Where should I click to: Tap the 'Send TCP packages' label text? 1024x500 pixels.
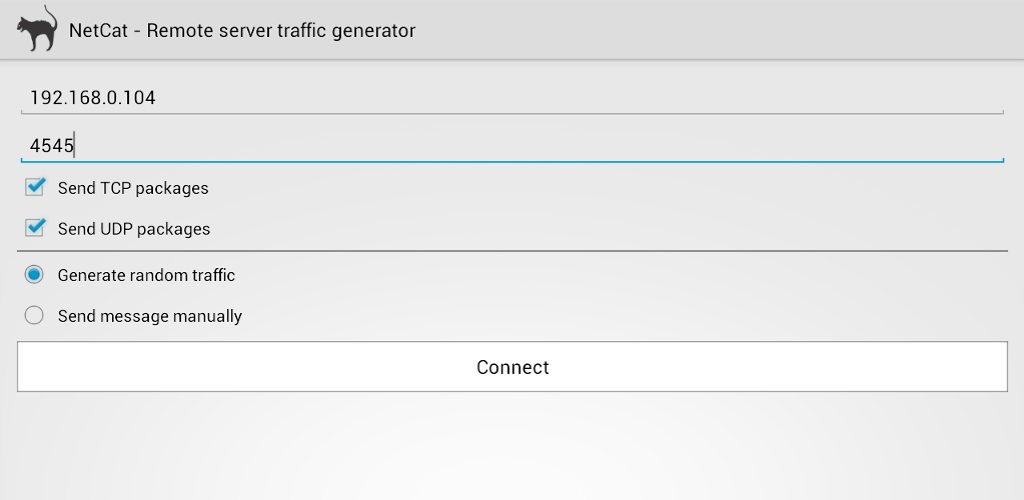point(133,188)
